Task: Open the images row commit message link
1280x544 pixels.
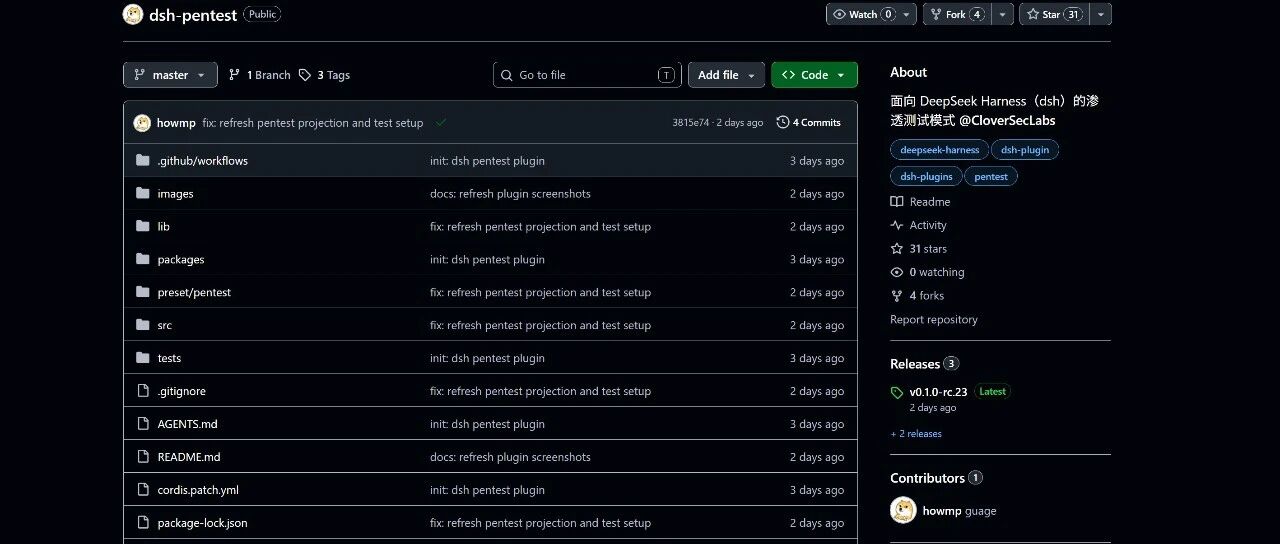Action: pos(510,193)
